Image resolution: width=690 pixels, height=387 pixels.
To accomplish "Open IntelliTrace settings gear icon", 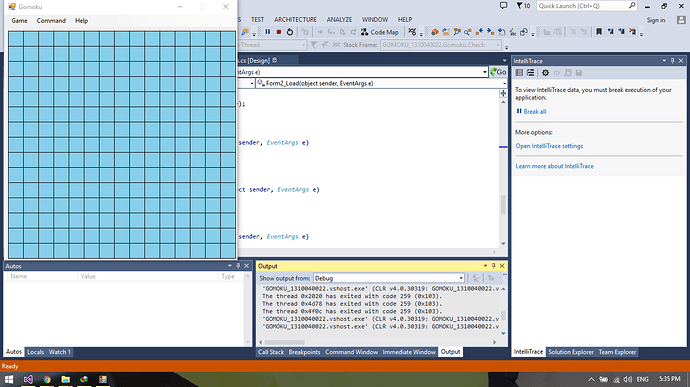I will pos(545,73).
